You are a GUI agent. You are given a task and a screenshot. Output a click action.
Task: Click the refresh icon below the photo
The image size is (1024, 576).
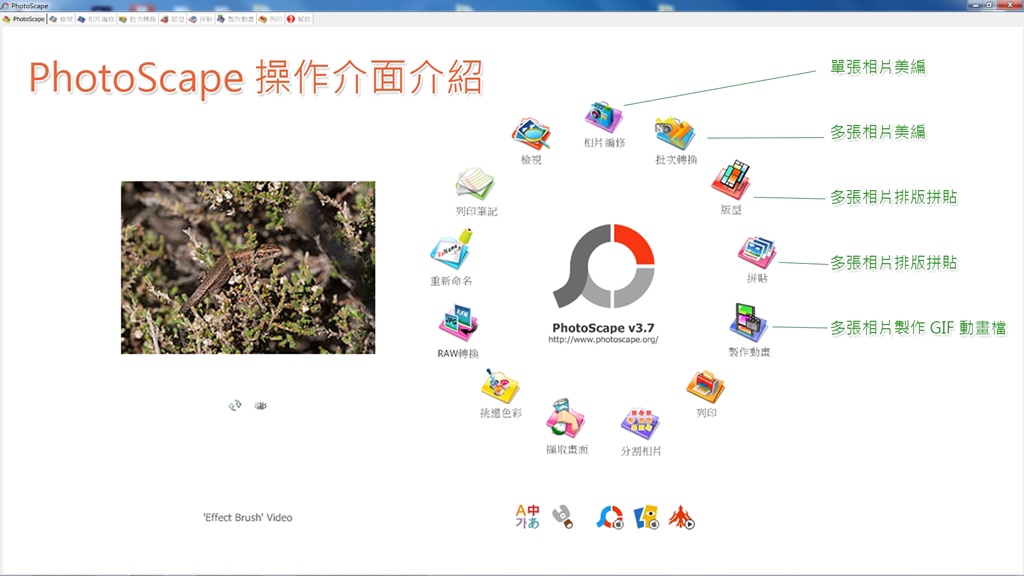pos(235,406)
